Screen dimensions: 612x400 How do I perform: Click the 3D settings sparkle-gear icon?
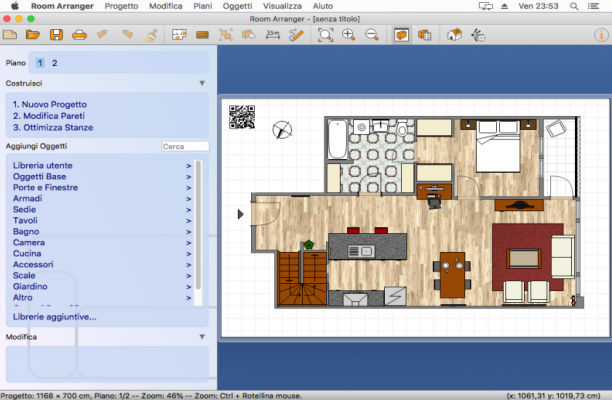478,35
